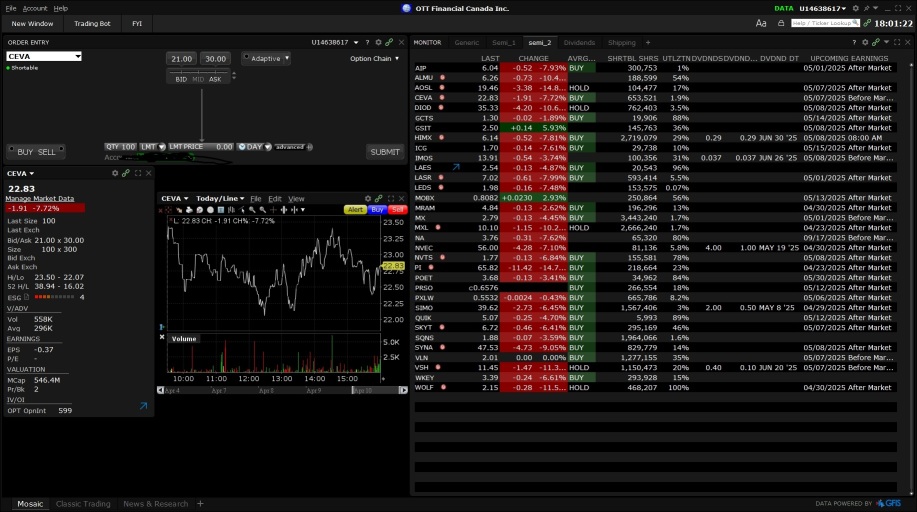Click New Window button

point(32,23)
